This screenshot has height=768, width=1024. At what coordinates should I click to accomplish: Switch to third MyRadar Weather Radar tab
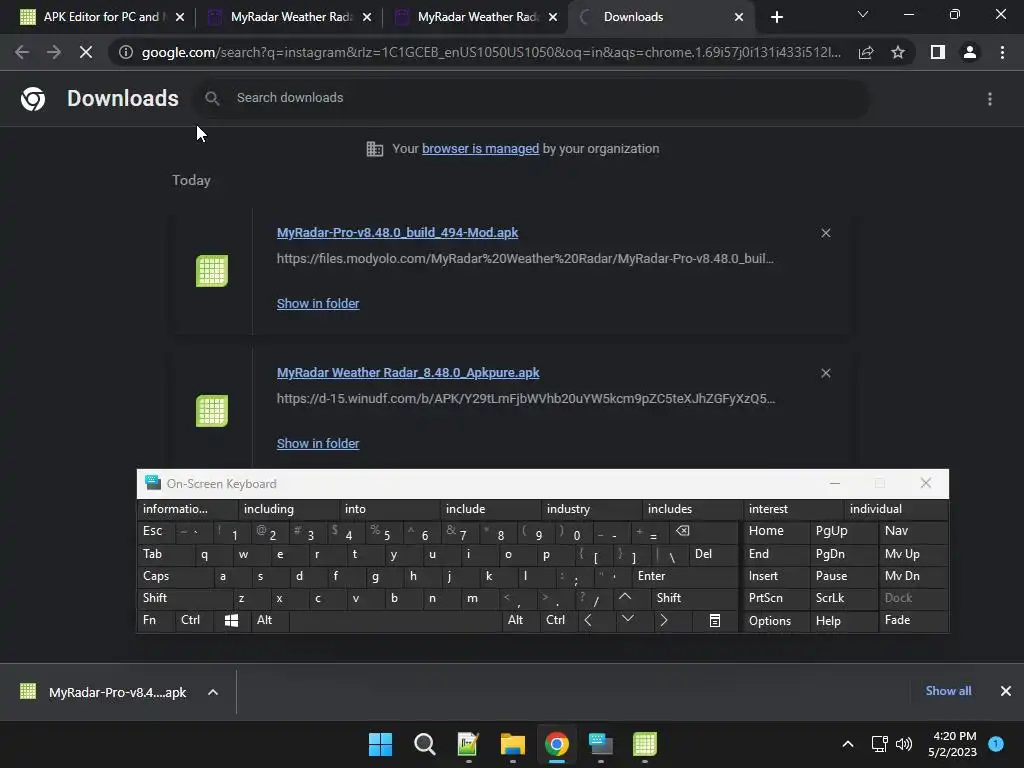477,17
